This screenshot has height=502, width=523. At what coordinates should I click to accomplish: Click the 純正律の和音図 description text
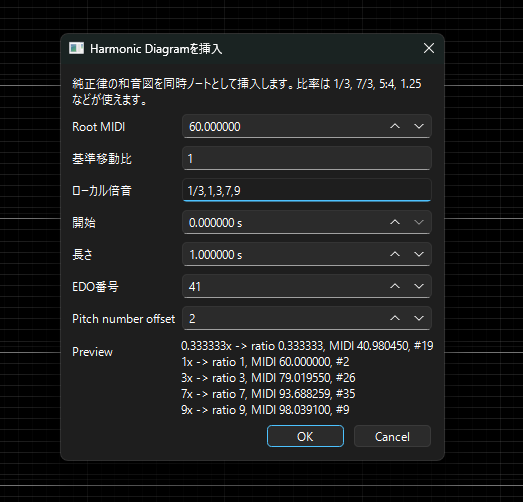click(247, 92)
